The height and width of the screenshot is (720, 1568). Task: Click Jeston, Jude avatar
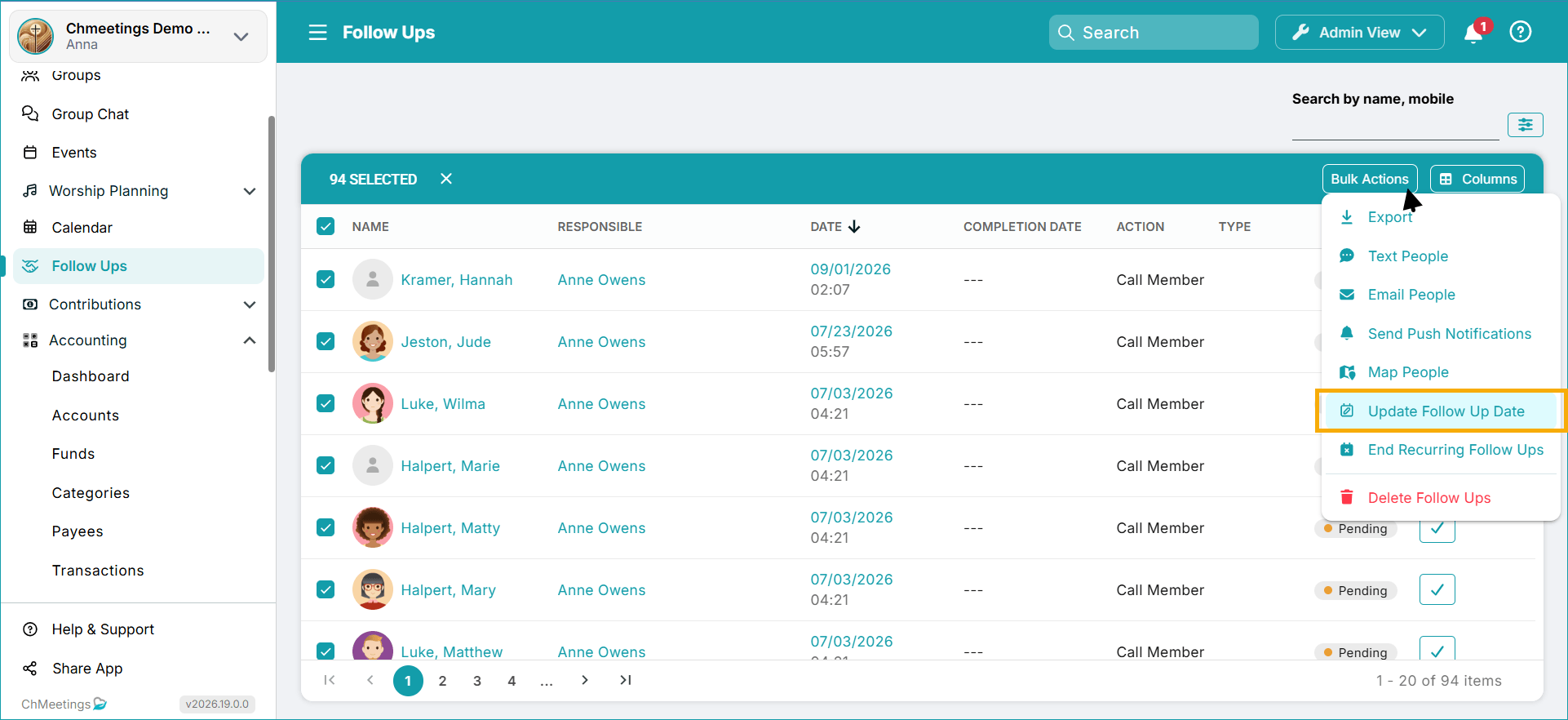(373, 341)
